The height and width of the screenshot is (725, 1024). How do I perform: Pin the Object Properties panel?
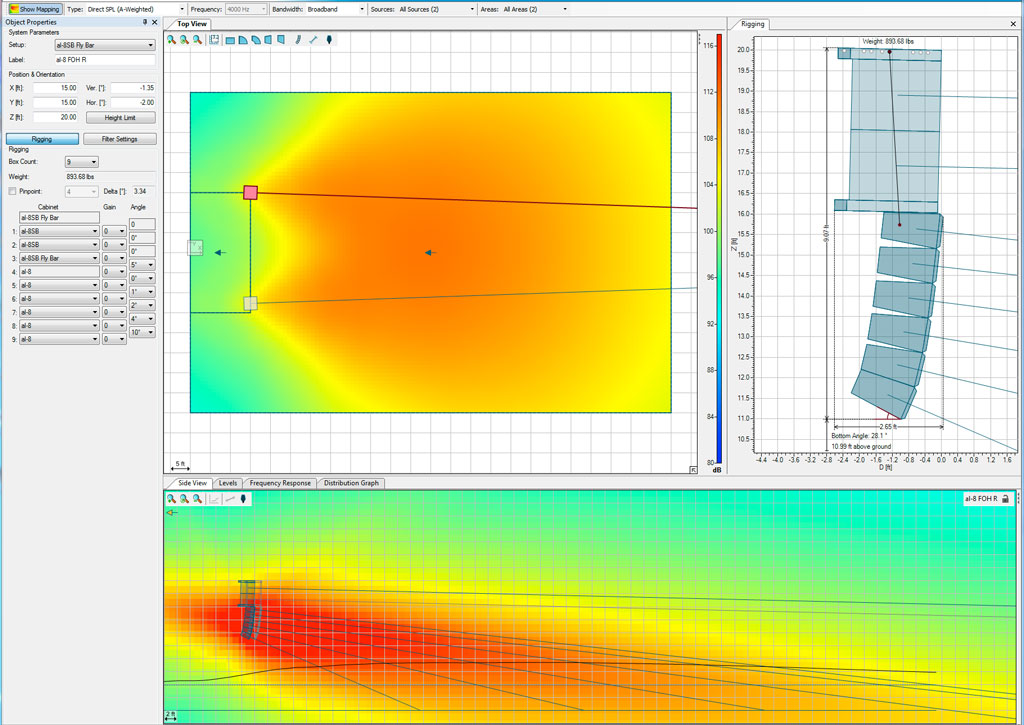click(x=145, y=22)
